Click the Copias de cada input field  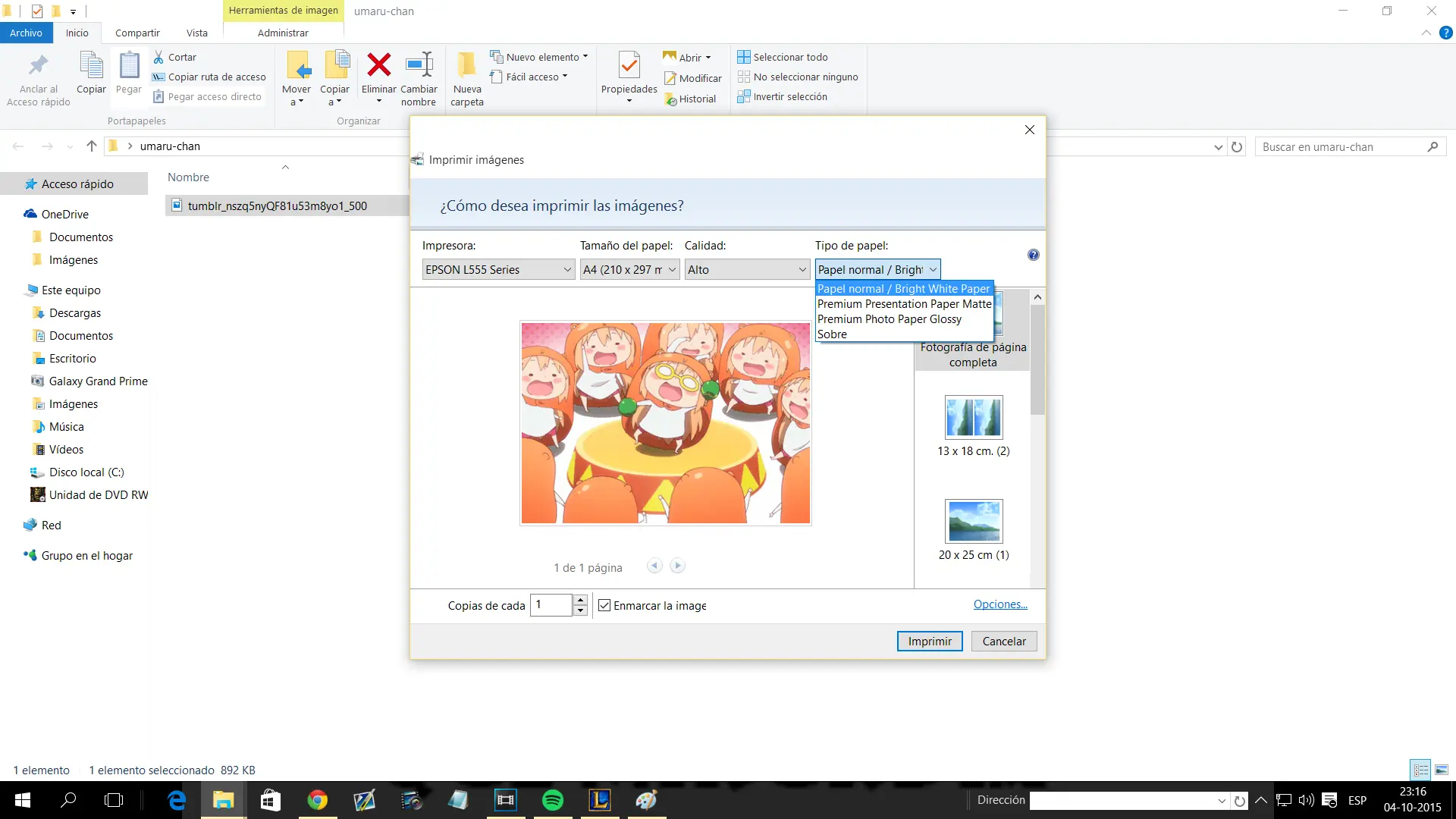coord(551,605)
